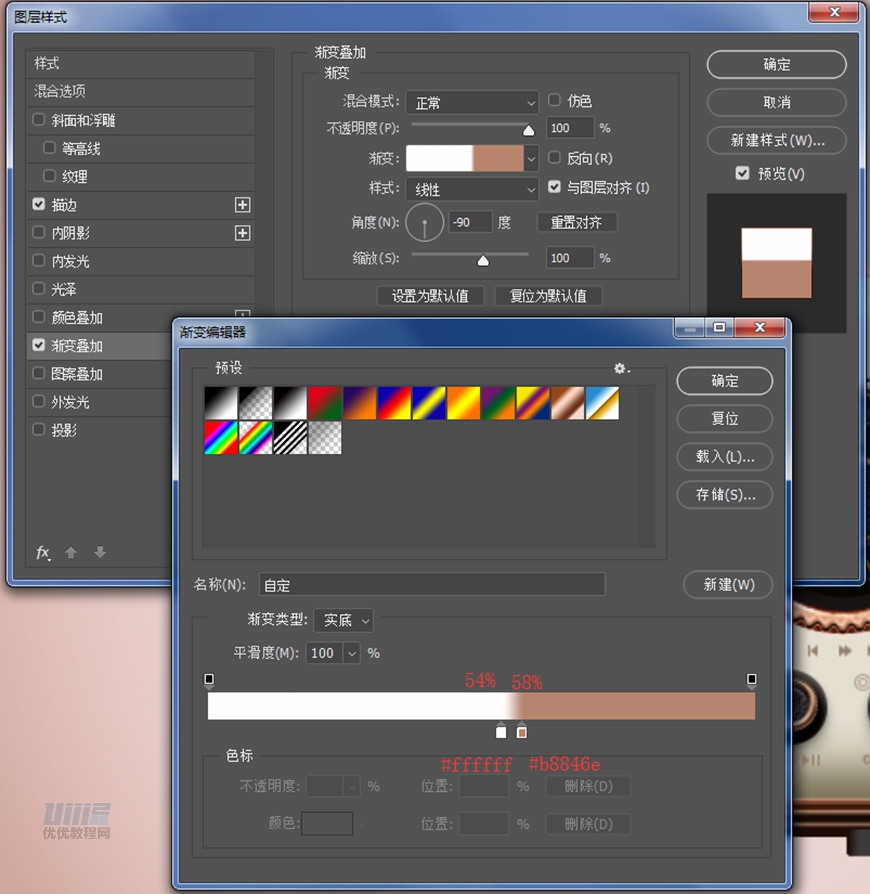Open the 混合模式 dropdown set to 正常
Screen dimensions: 870x894
pyautogui.click(x=472, y=102)
